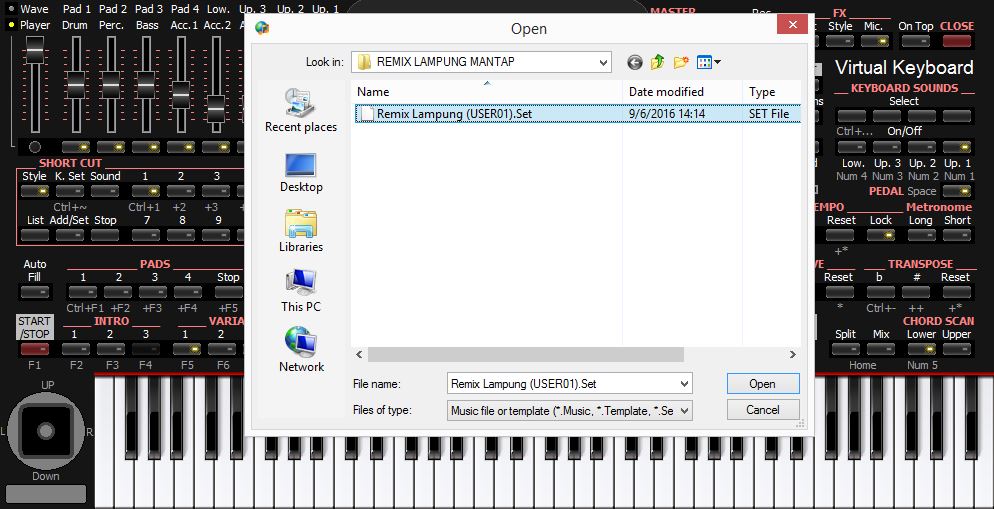The width and height of the screenshot is (994, 509).
Task: Click the dialog's horizontal scrollbar thumb
Action: pyautogui.click(x=526, y=354)
